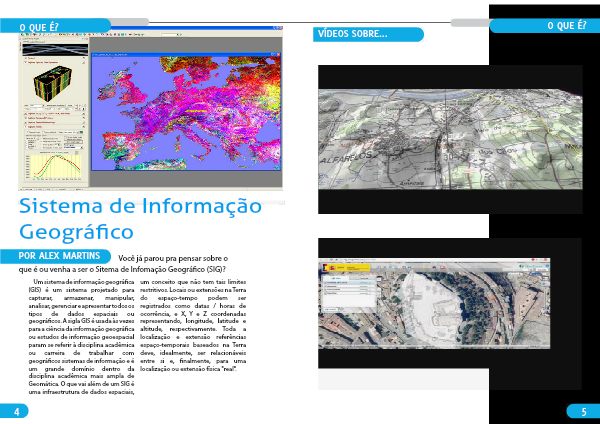Click the 'Você já parou pra pensar sobre o' intro line
600x424 pixels.
pyautogui.click(x=173, y=259)
